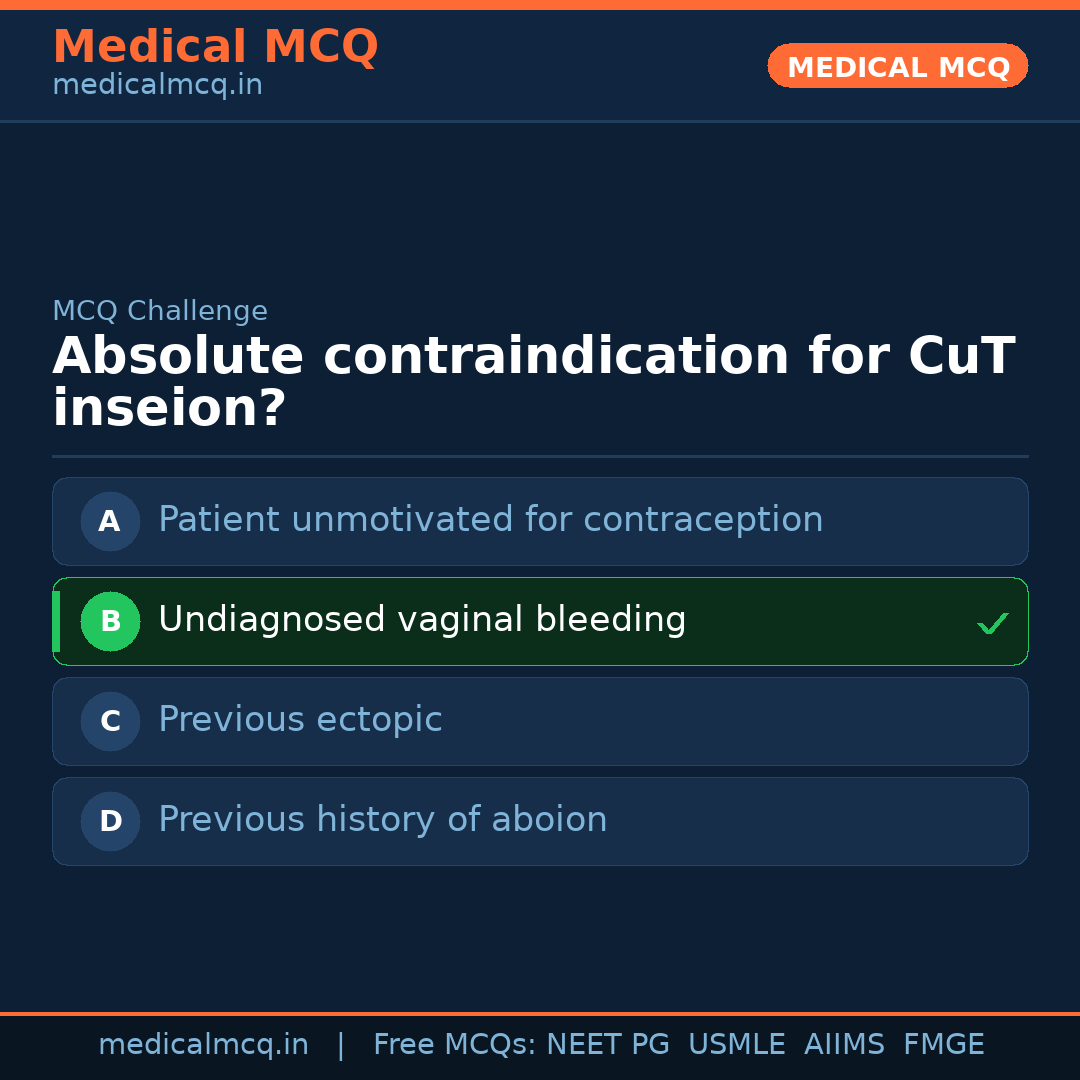
Task: Click the CuT contraindication question text
Action: click(x=533, y=382)
